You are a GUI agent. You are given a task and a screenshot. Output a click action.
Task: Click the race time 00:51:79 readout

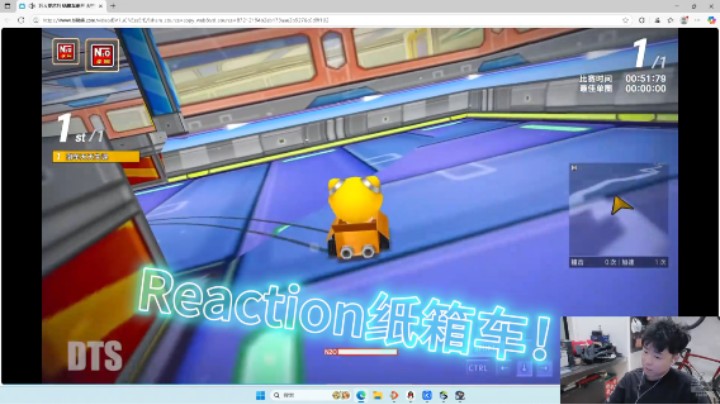click(645, 79)
